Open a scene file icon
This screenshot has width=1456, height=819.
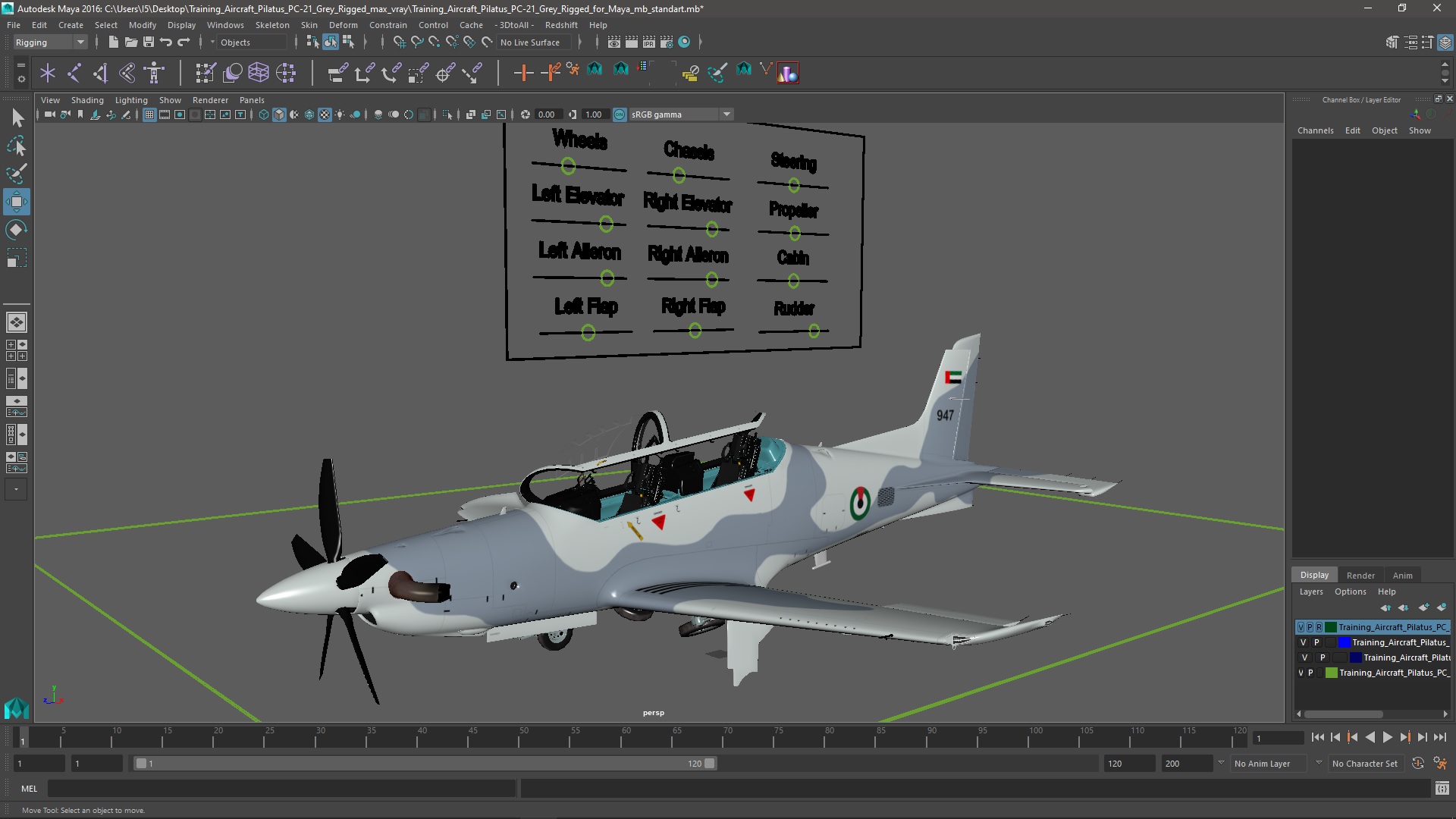[130, 42]
